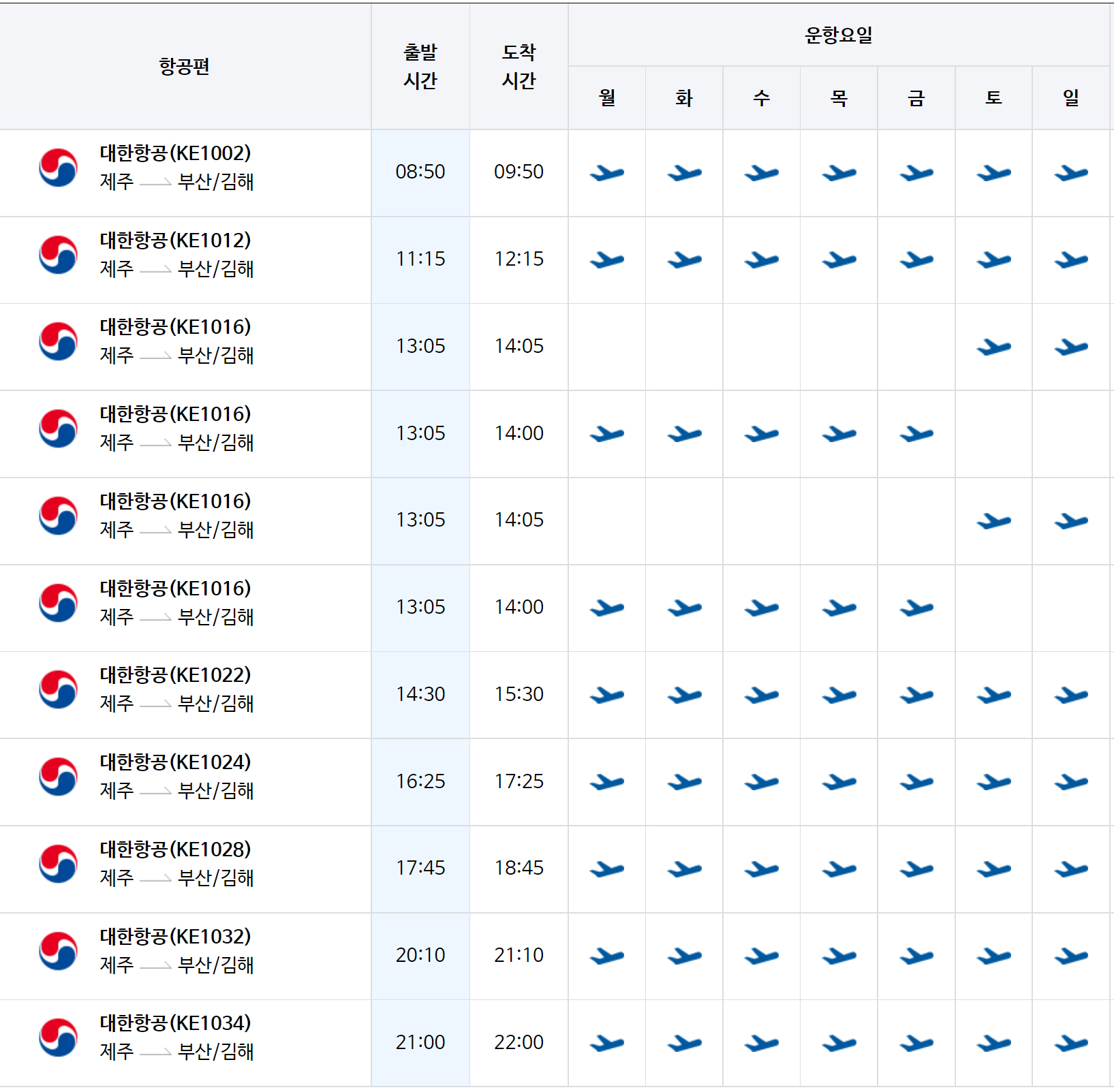Screen dimensions: 1114x1092
Task: Click the Korean Air logo beside KE1034
Action: 58,1038
